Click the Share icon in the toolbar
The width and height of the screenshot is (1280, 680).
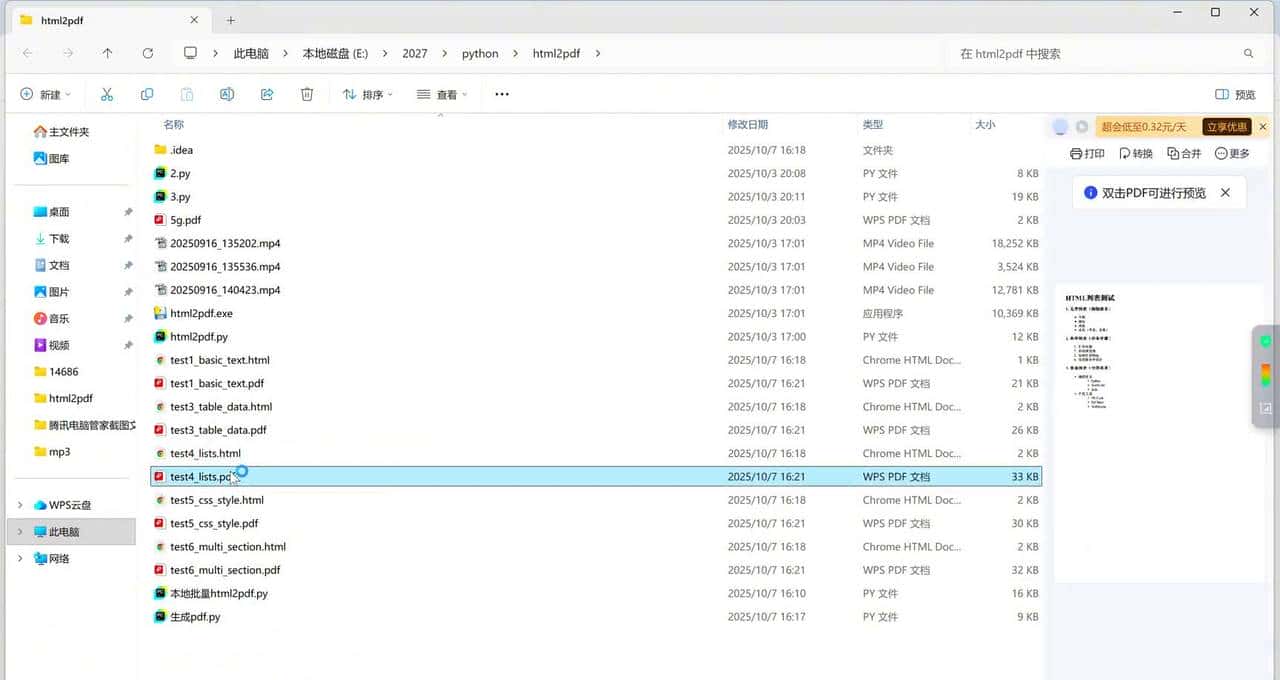click(267, 93)
